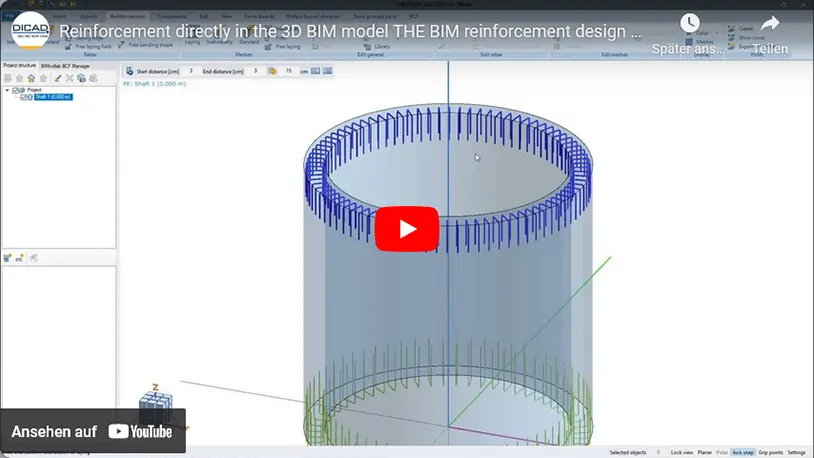Click the first gray icon in project structure toolbar

pyautogui.click(x=7, y=78)
